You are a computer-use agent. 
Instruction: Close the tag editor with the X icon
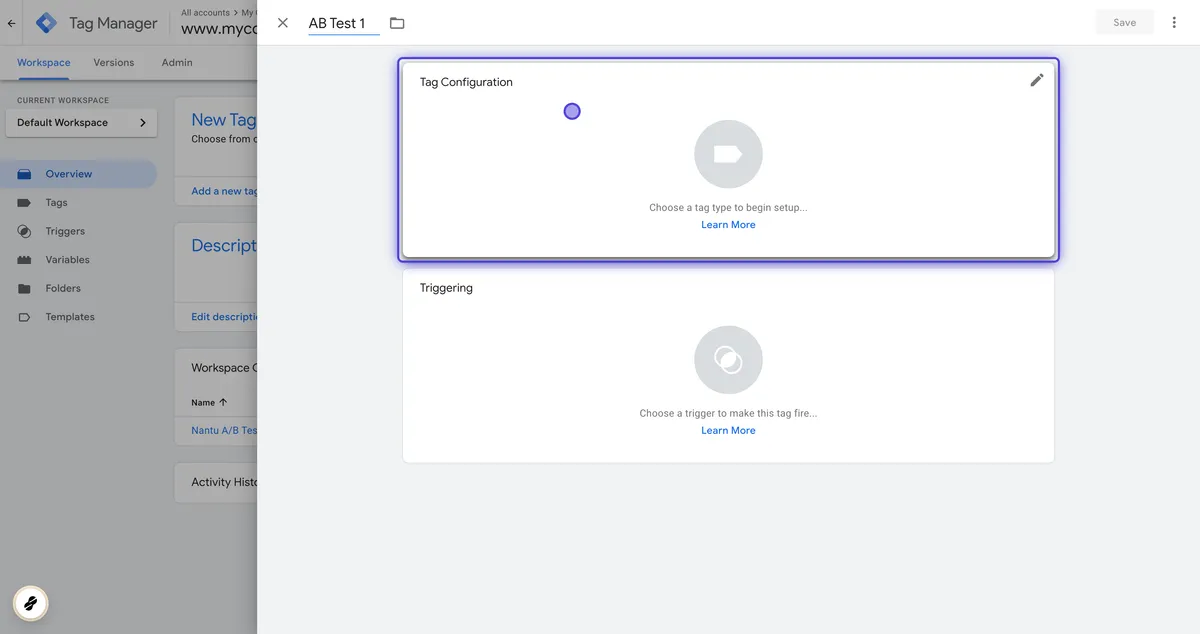[x=283, y=23]
